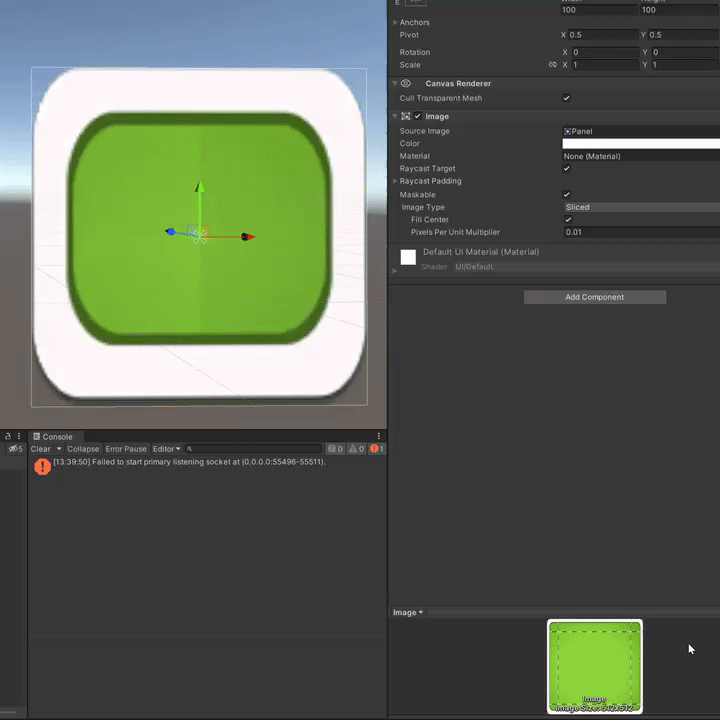Screen dimensions: 720x720
Task: Collapse the Canvas Renderer component
Action: pyautogui.click(x=395, y=83)
